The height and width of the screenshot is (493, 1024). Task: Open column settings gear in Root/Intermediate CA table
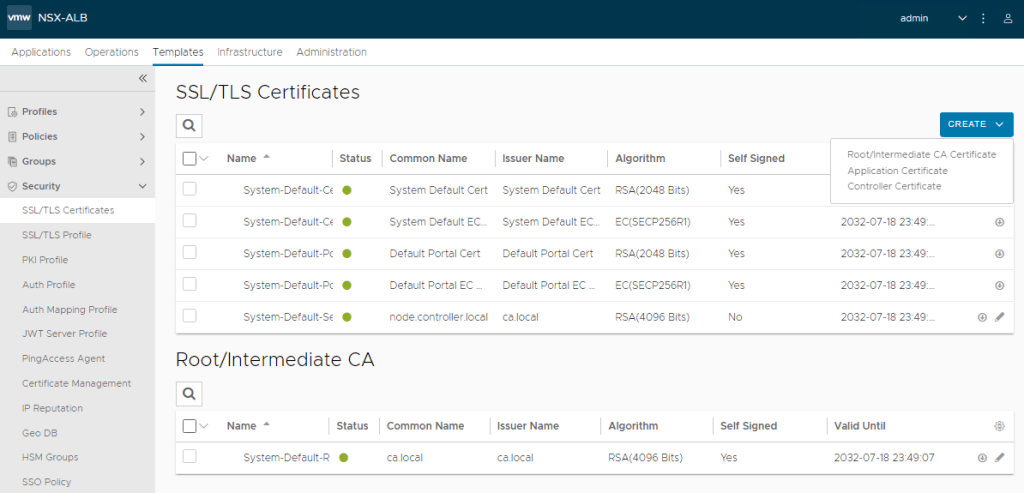coord(999,426)
